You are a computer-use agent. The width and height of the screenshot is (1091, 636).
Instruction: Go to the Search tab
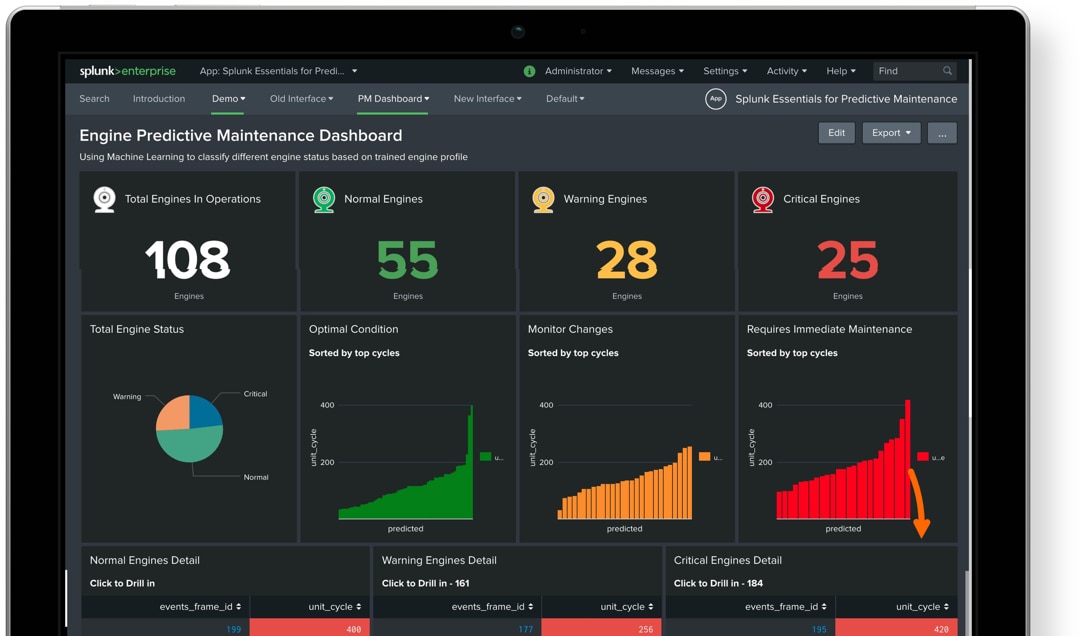click(x=95, y=99)
